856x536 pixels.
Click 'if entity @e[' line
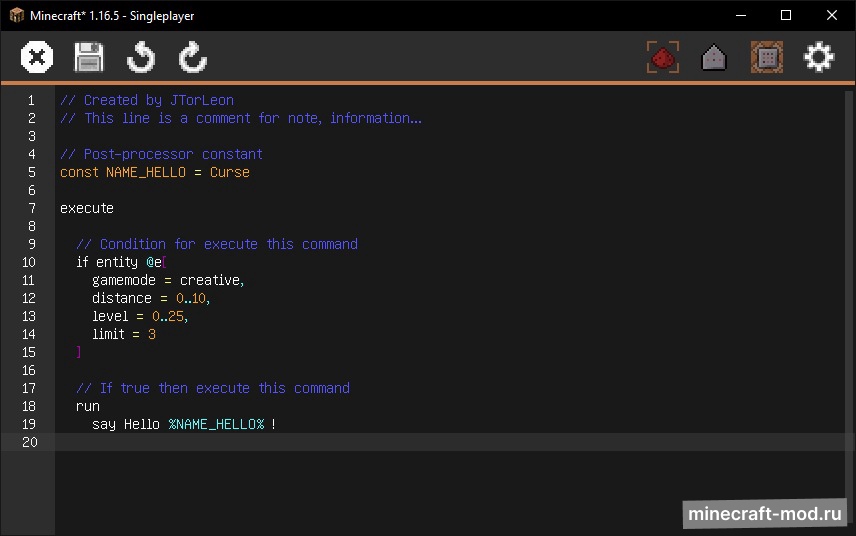(x=121, y=262)
